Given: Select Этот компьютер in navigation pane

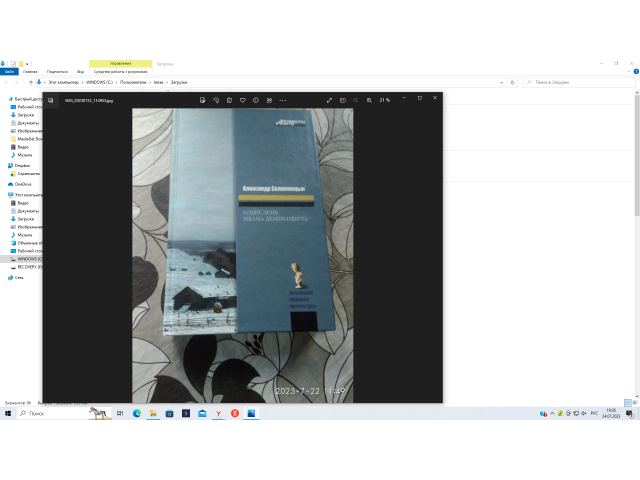Looking at the screenshot, I should click(x=25, y=195).
